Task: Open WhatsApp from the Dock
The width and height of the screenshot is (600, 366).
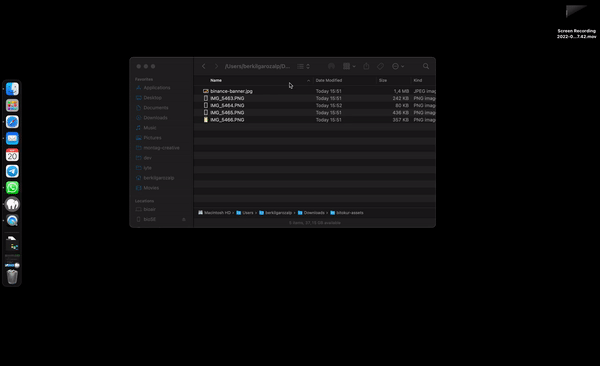Action: point(12,188)
